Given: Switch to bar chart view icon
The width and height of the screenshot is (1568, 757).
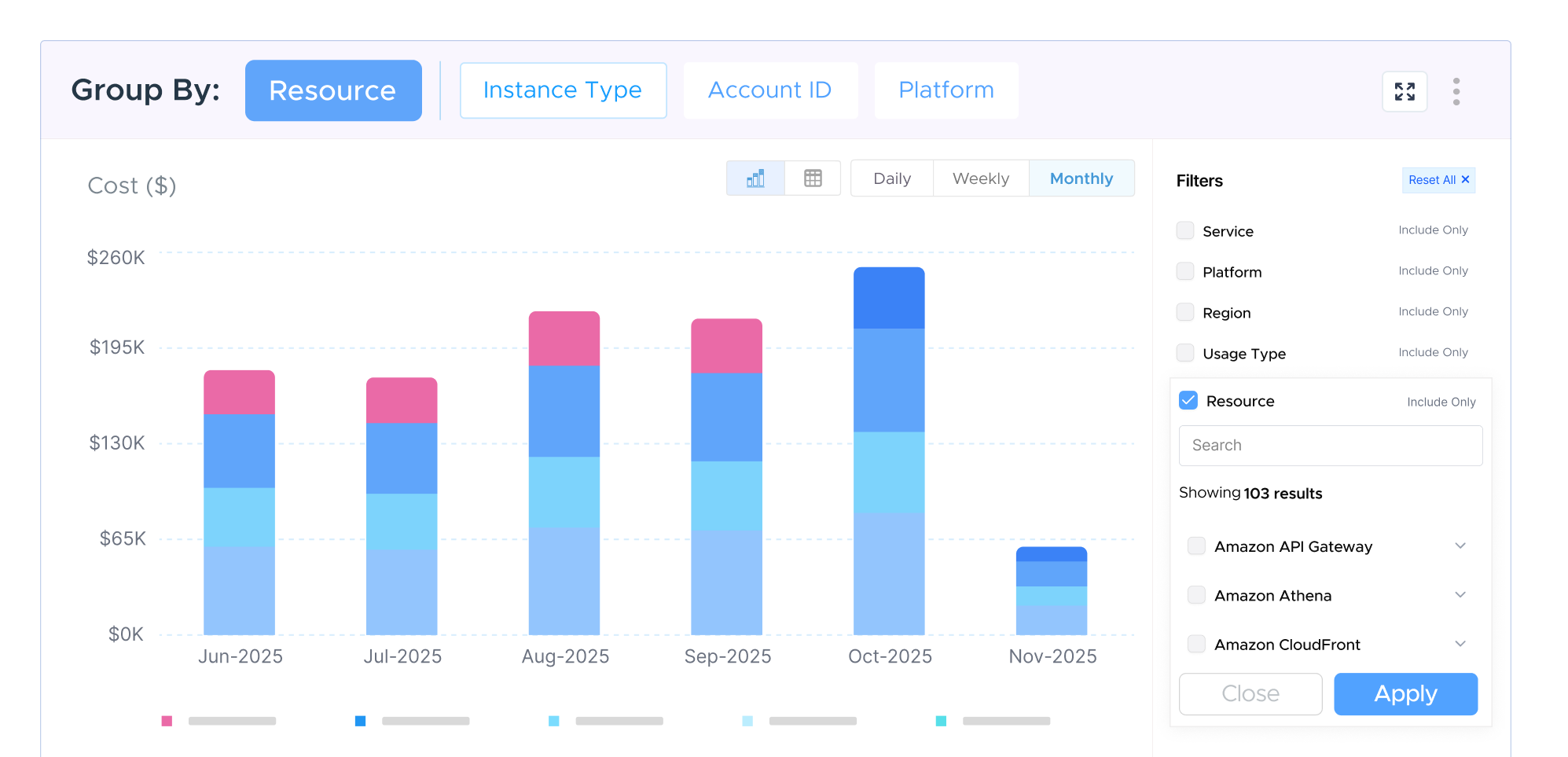Looking at the screenshot, I should 755,178.
